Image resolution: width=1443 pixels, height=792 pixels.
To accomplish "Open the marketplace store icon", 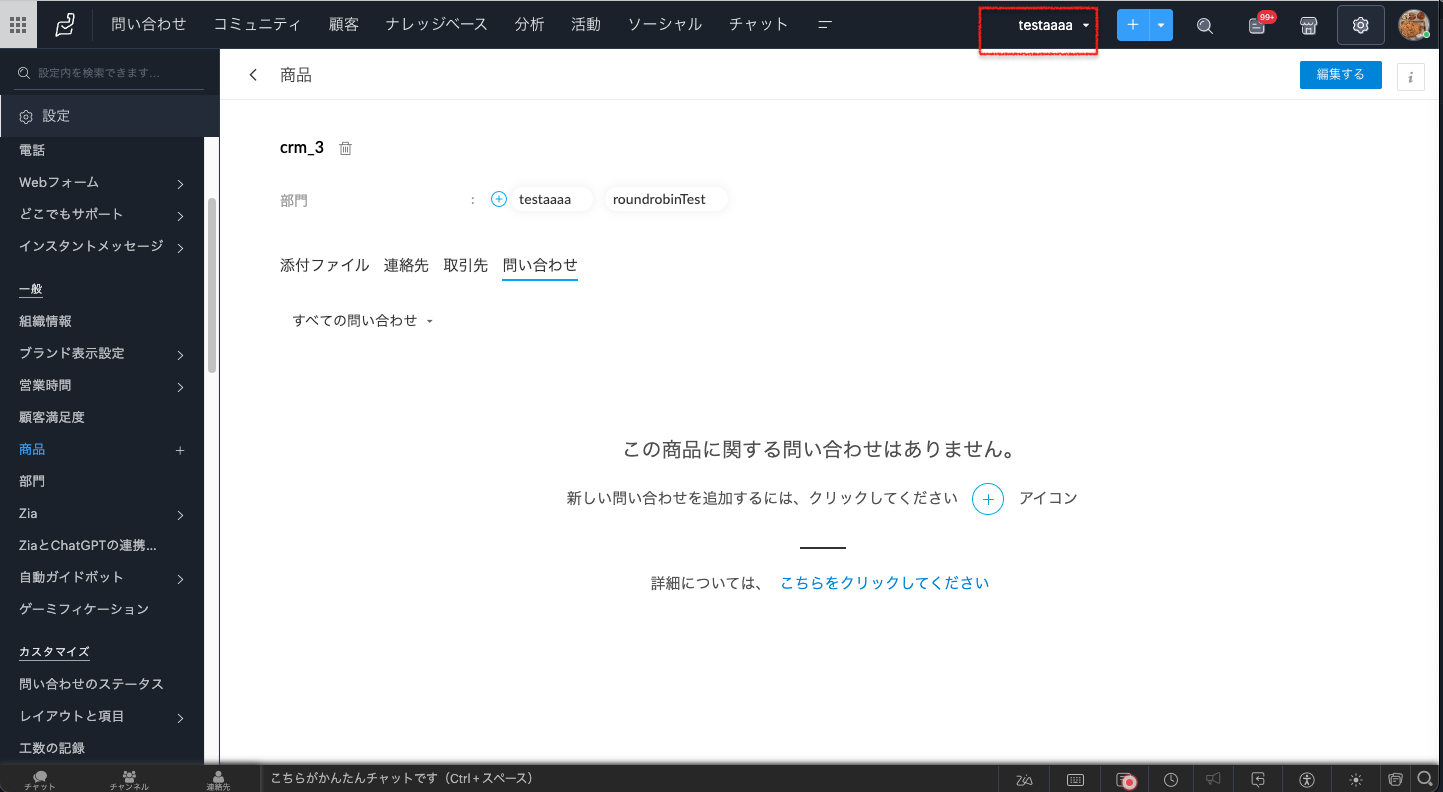I will [1307, 26].
